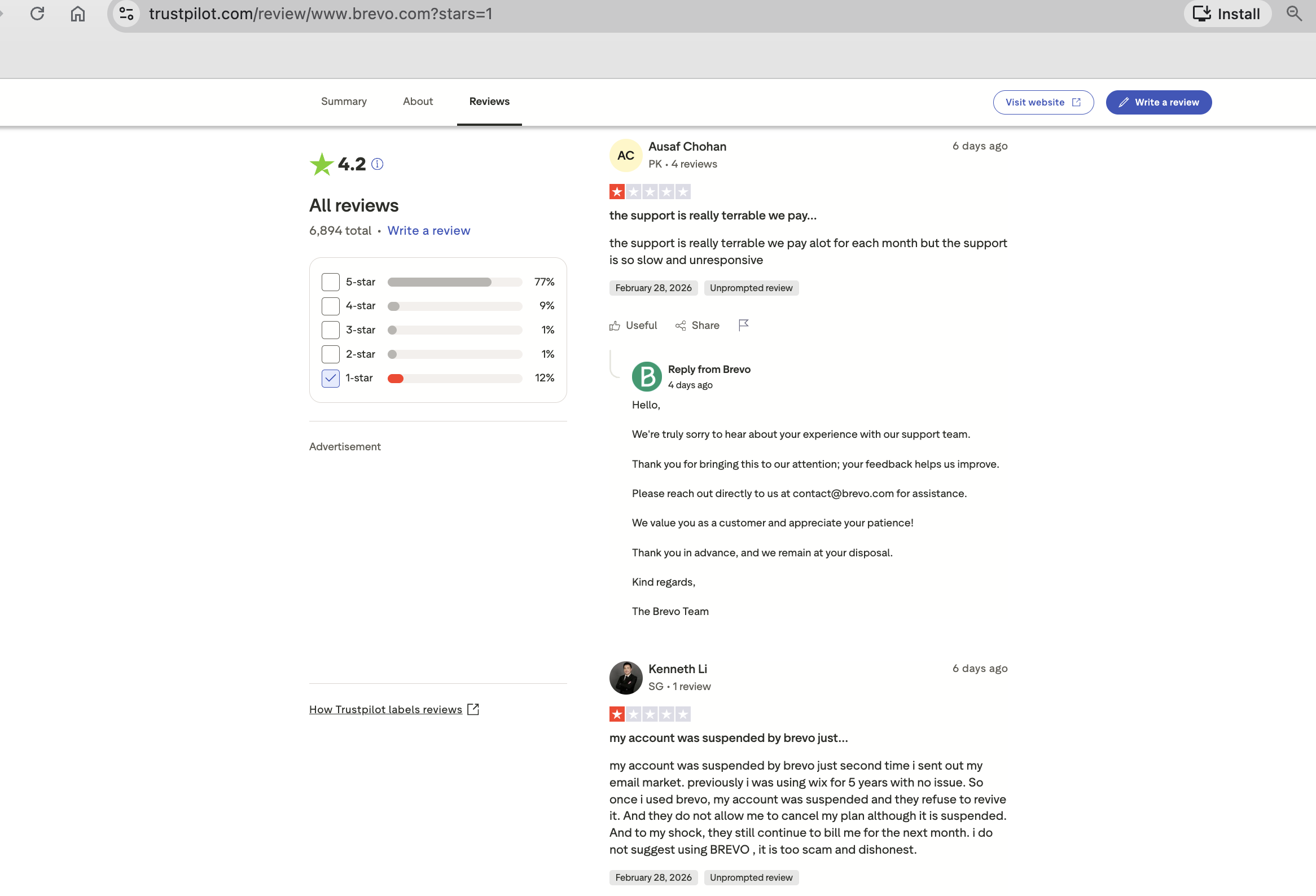Open Kenneth Li's profile photo

[x=625, y=678]
